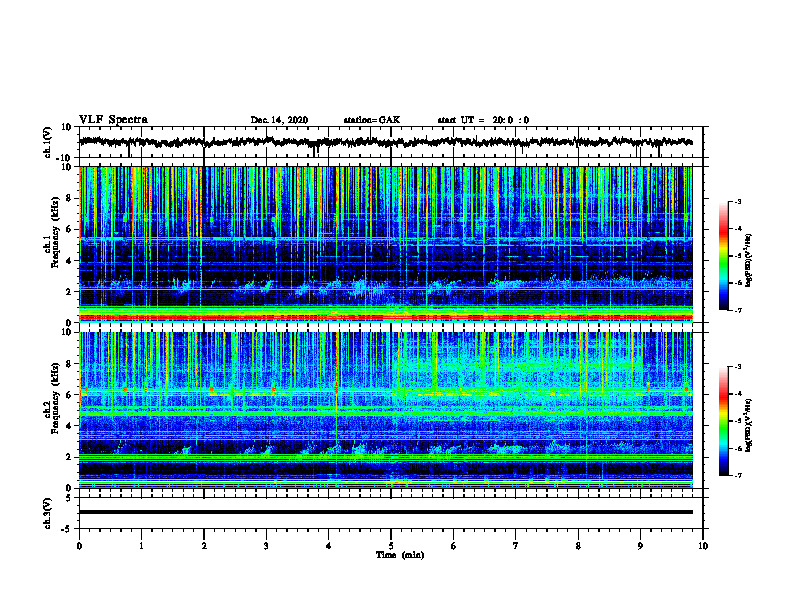Click the "ch.1(V)" waveform axis label
Screen dimensions: 792x612
point(48,142)
